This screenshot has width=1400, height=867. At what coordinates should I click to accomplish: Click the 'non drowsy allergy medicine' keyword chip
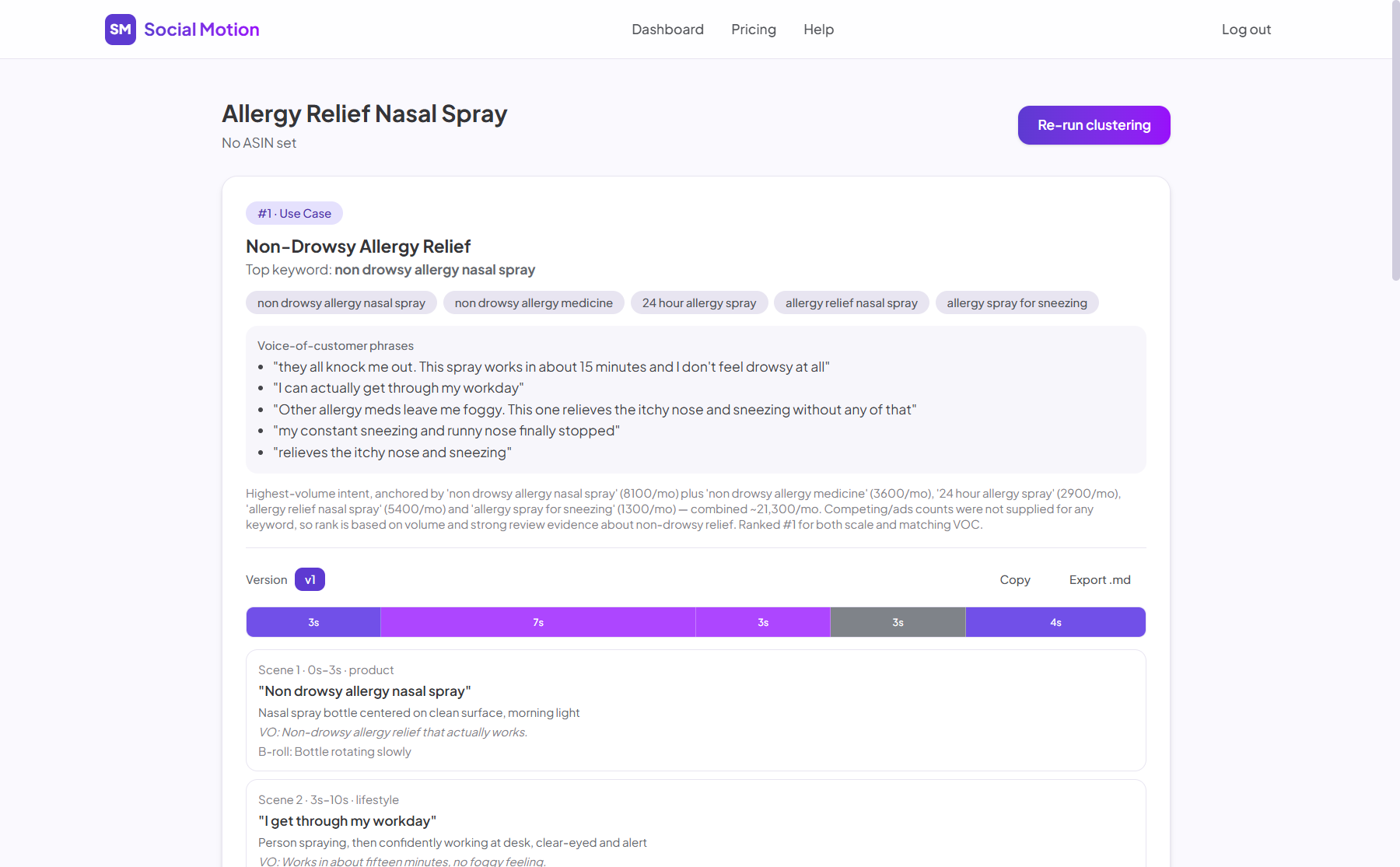[534, 302]
